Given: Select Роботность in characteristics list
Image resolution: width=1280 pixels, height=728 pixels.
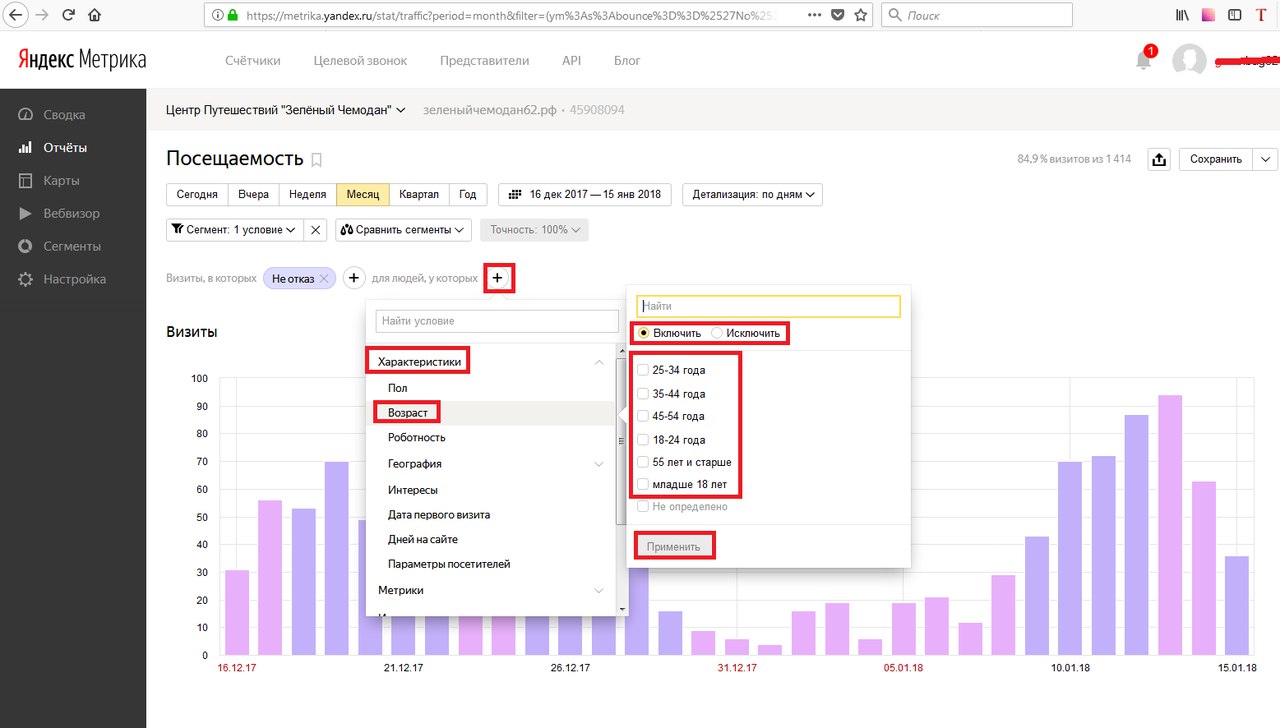Looking at the screenshot, I should (x=417, y=438).
